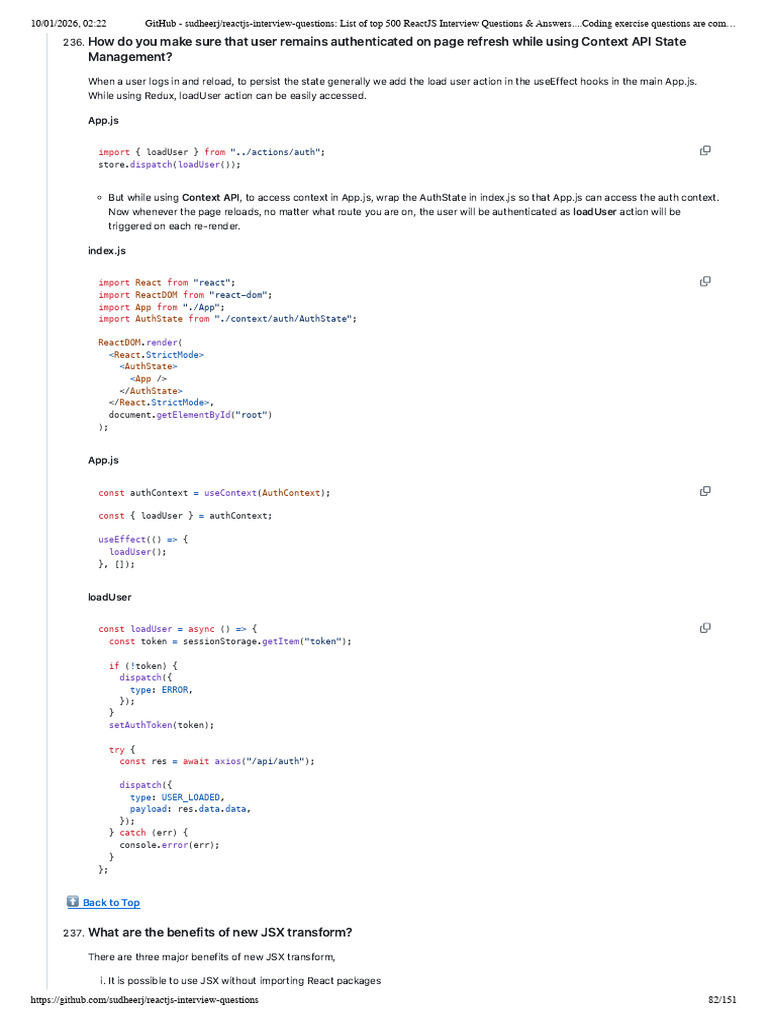Click the 'const { loadUser } = authContext;' line
Image resolution: width=768 pixels, height=1024 pixels.
click(185, 516)
